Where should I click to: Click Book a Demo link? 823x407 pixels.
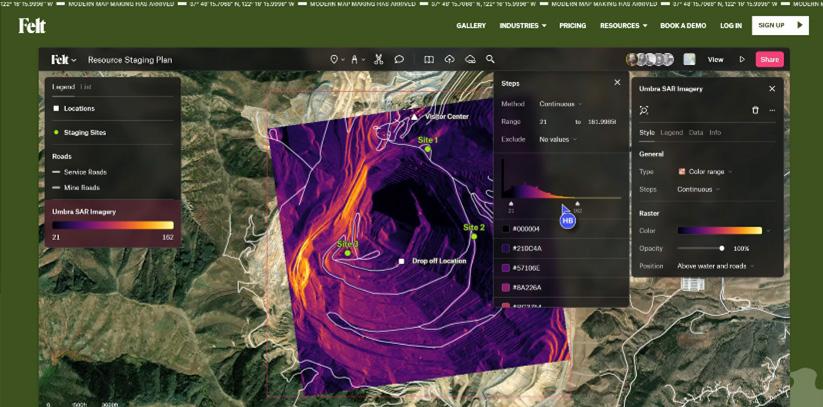683,25
